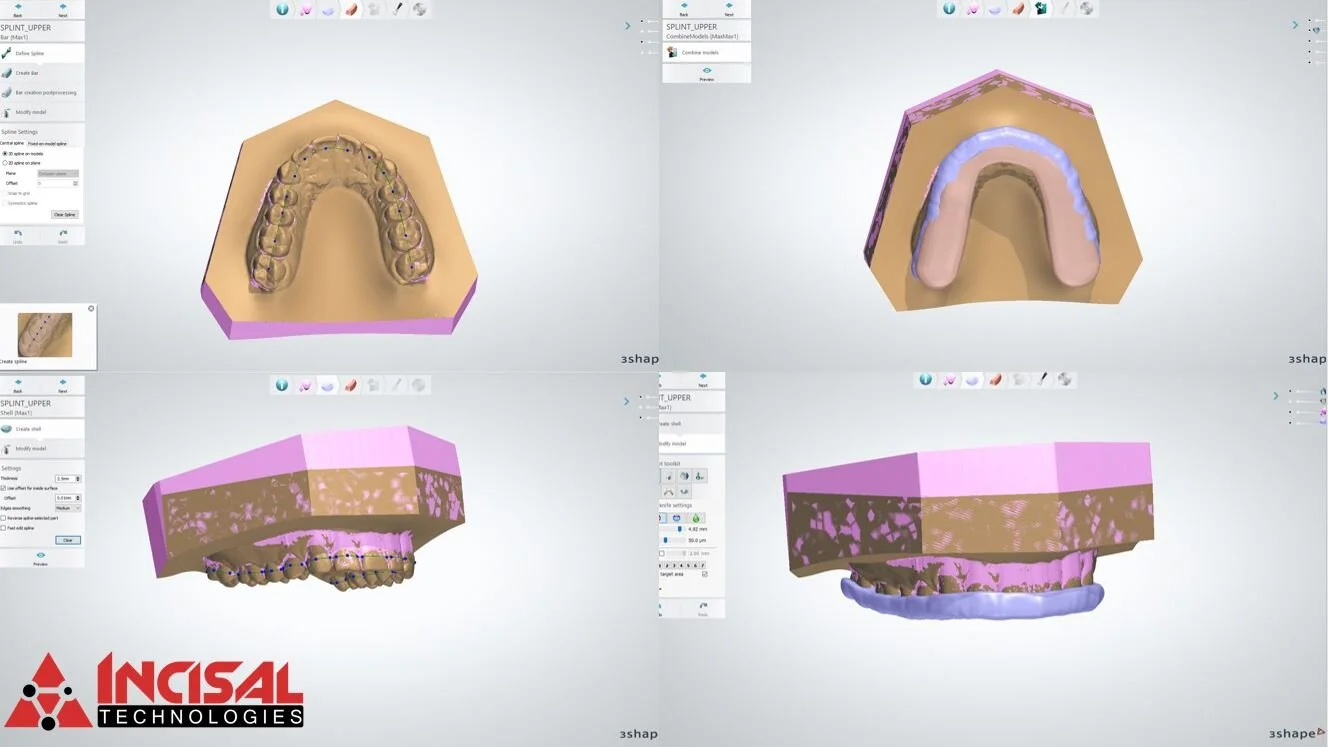Click the Offset stepper in Spline Settings
The width and height of the screenshot is (1328, 747).
point(75,184)
